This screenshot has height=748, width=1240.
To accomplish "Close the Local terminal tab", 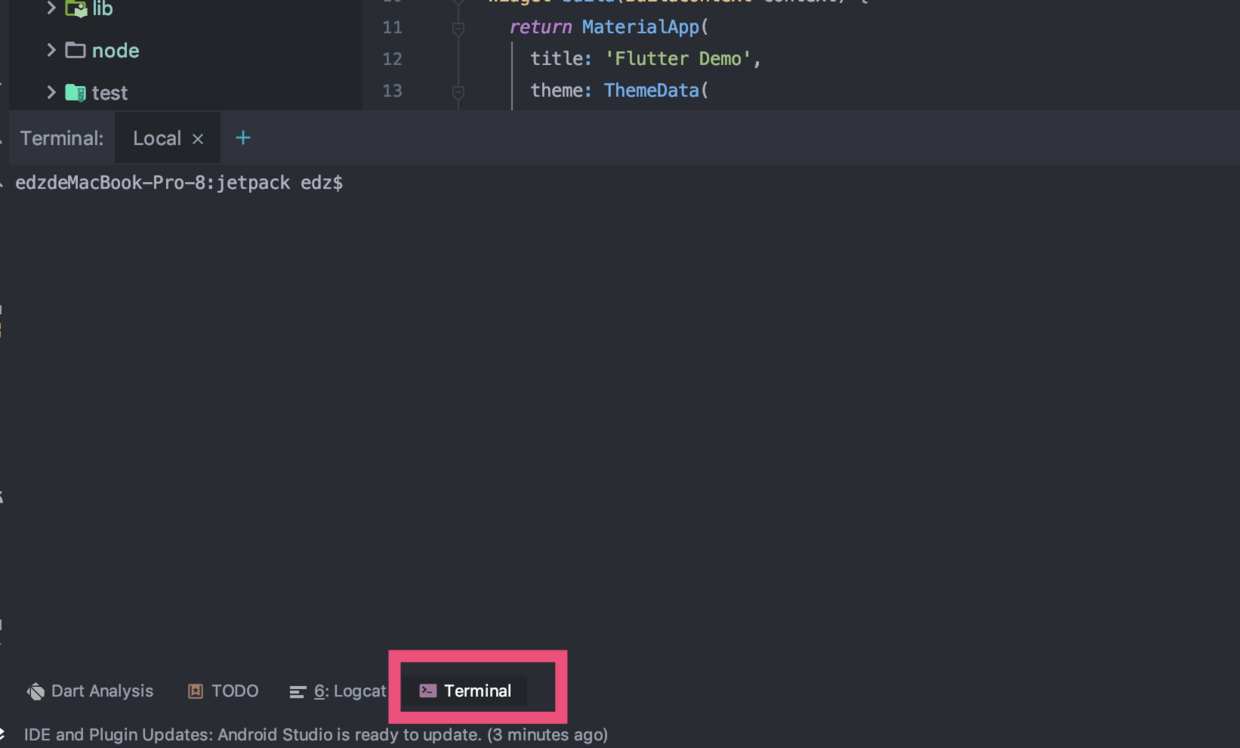I will pos(198,139).
